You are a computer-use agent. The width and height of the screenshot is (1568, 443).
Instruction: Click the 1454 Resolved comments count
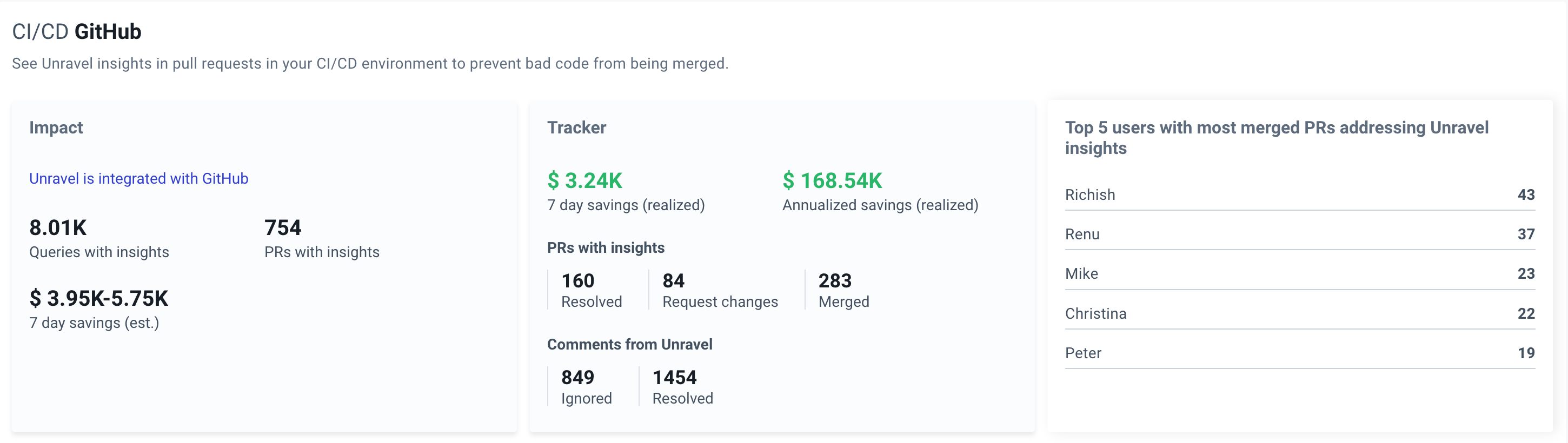point(674,377)
